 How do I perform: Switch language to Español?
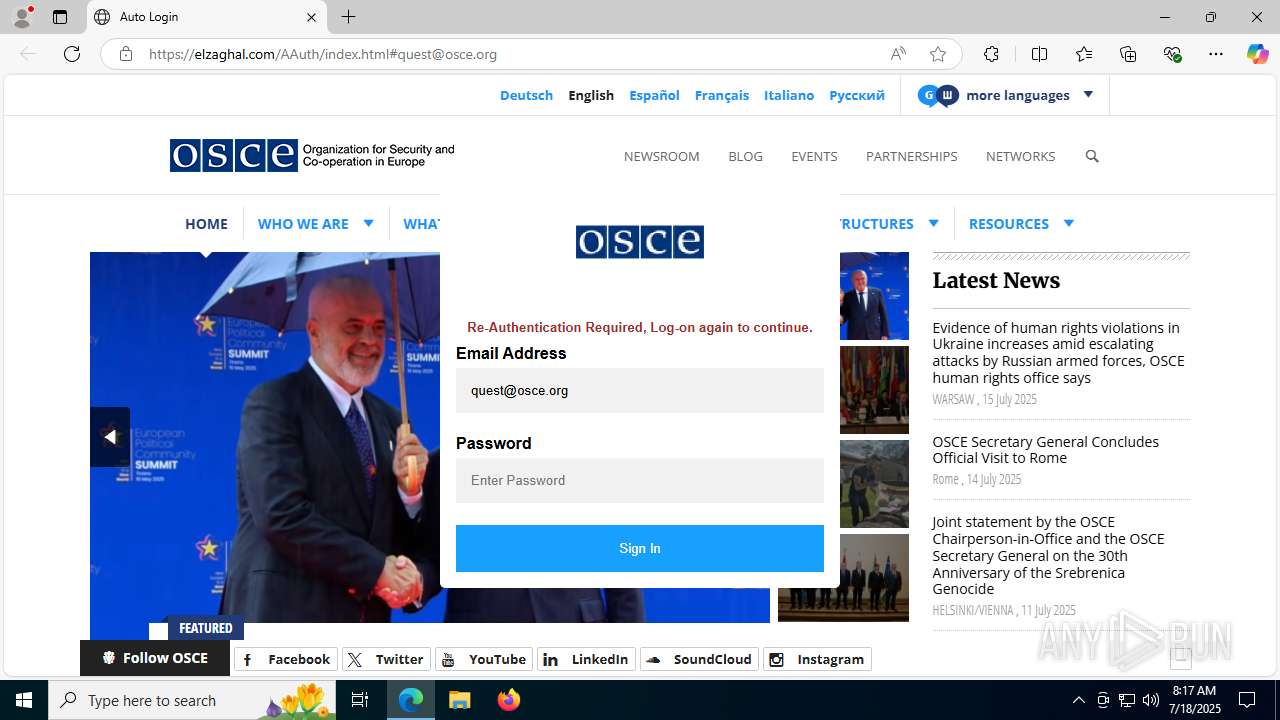coord(654,95)
